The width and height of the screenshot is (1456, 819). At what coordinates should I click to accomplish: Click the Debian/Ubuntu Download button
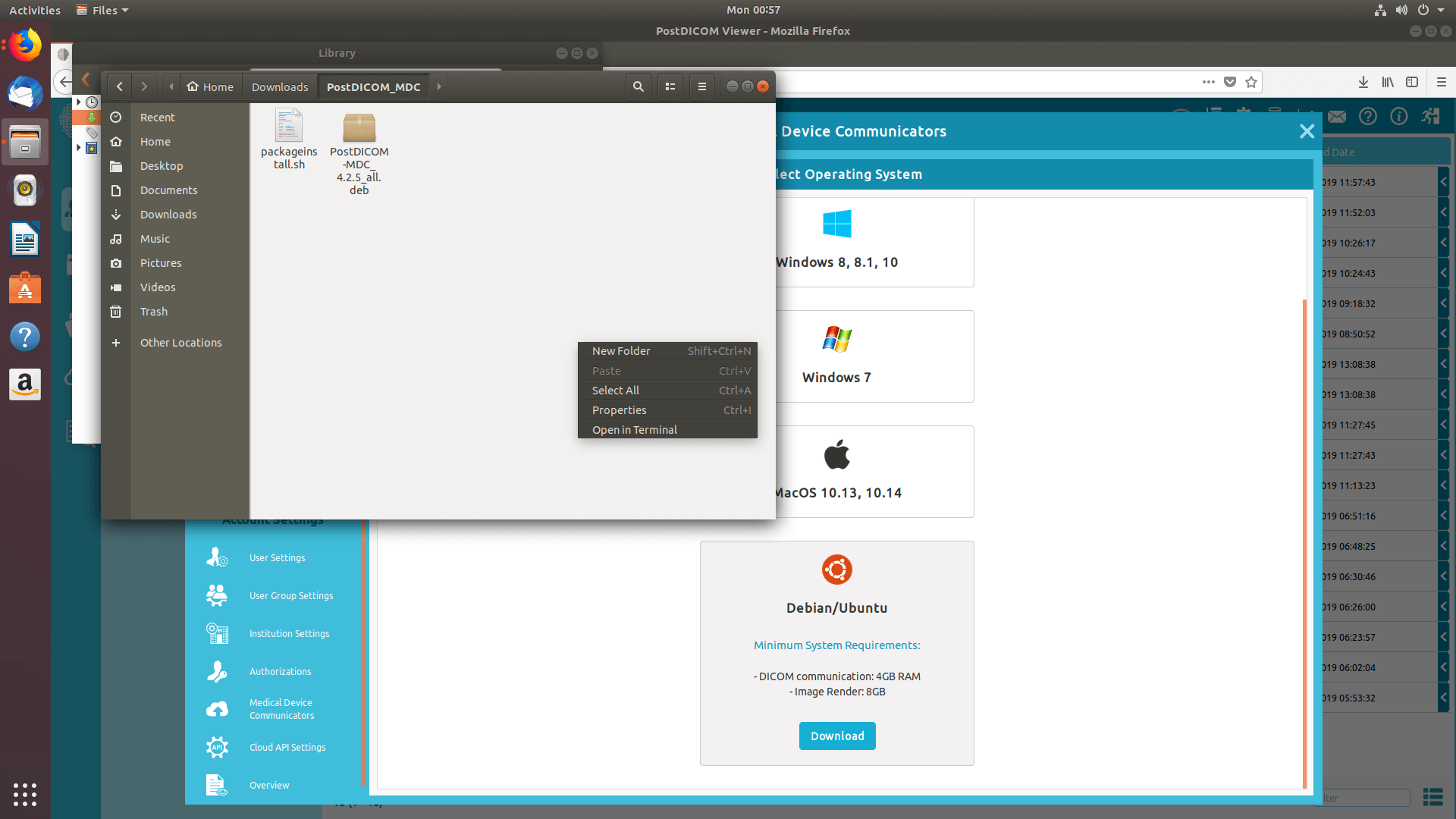click(x=837, y=735)
